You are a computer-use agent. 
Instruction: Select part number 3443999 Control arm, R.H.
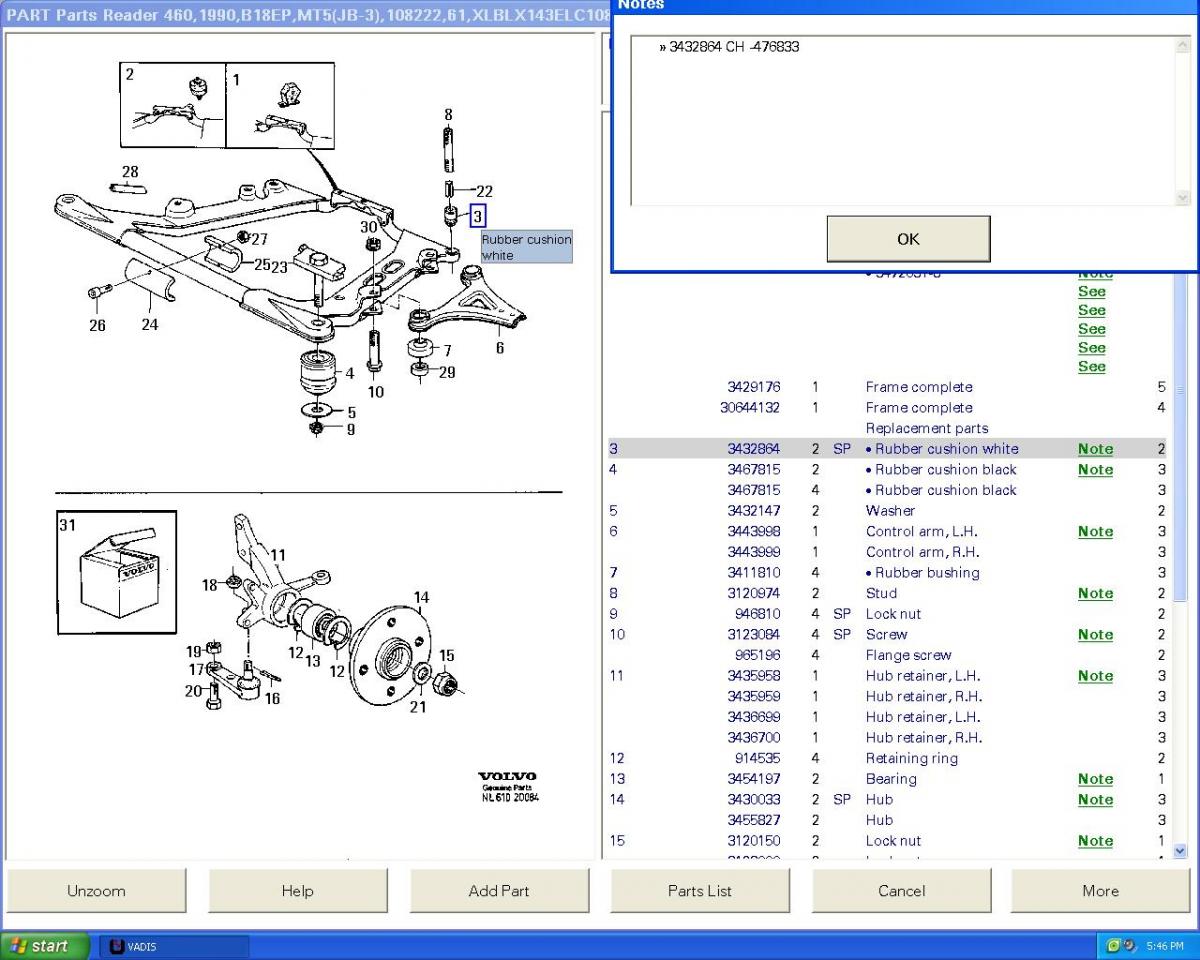point(754,552)
